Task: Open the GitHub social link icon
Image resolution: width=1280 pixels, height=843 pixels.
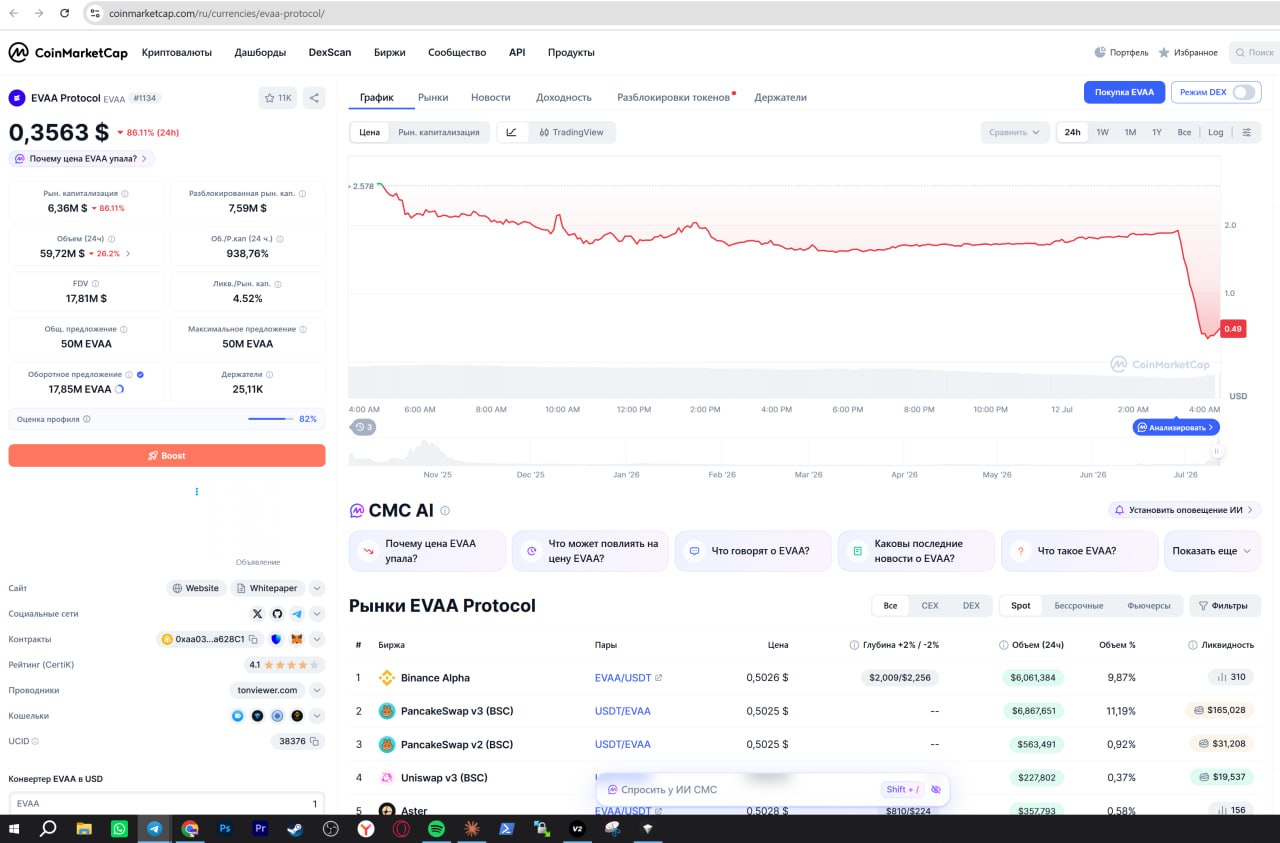Action: point(277,614)
